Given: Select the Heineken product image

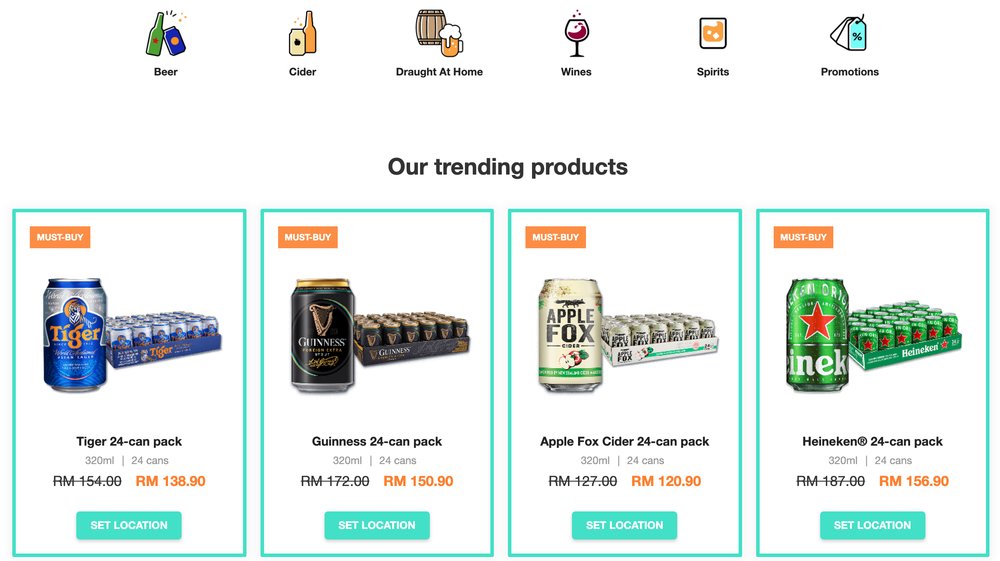Looking at the screenshot, I should coord(872,335).
